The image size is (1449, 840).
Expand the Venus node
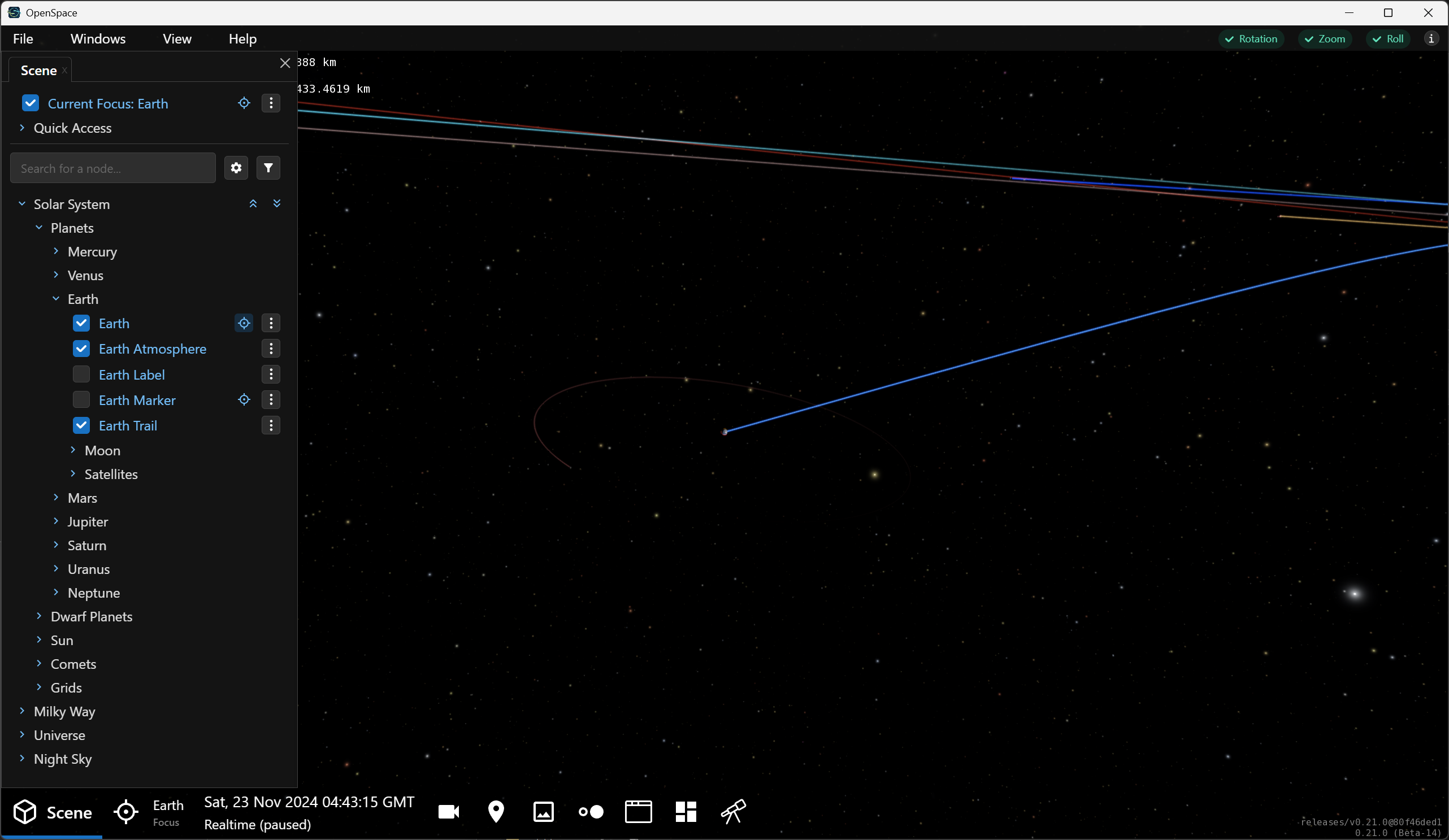(x=56, y=275)
